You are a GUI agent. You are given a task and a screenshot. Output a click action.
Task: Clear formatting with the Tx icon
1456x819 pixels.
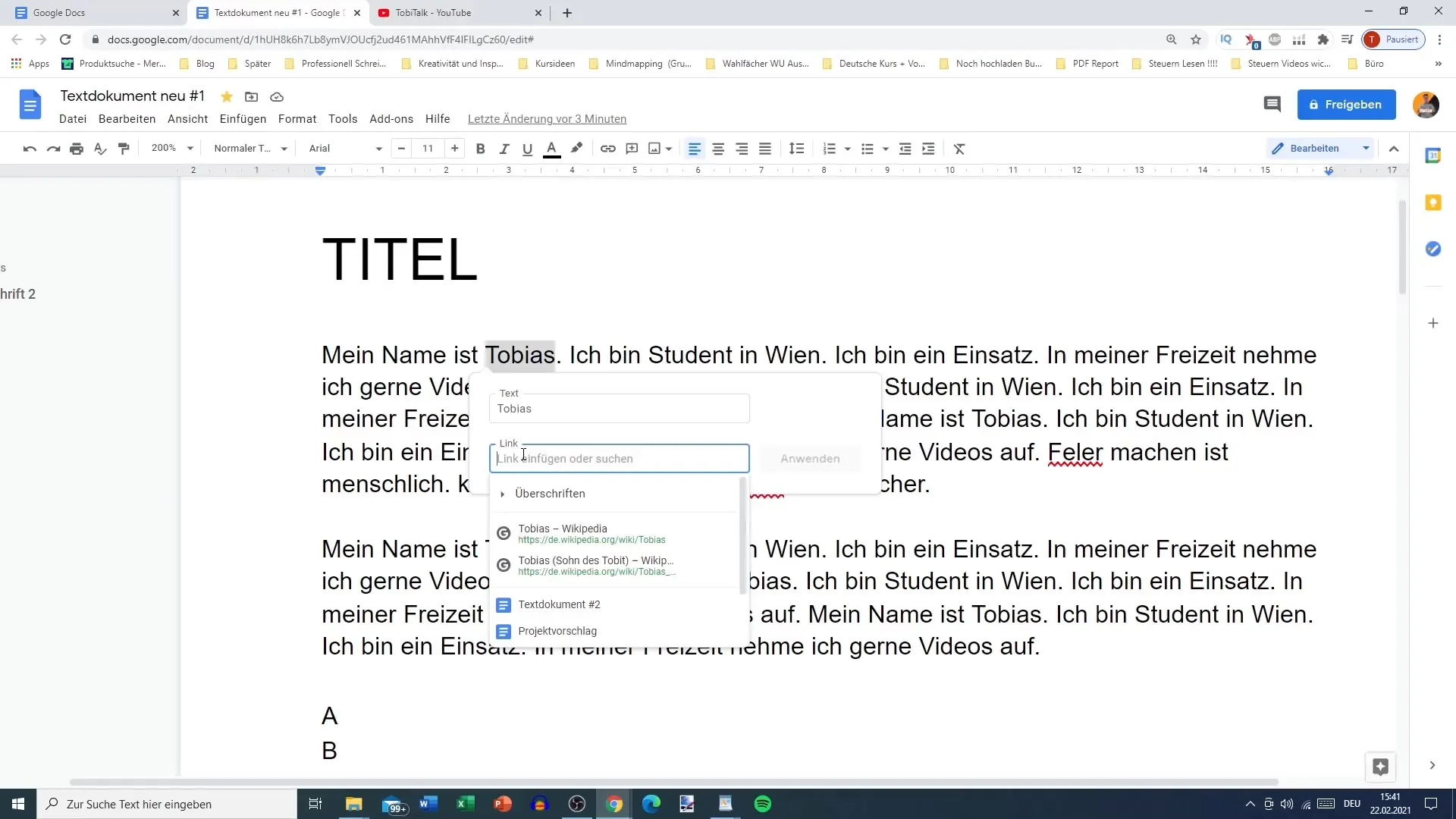pyautogui.click(x=959, y=149)
